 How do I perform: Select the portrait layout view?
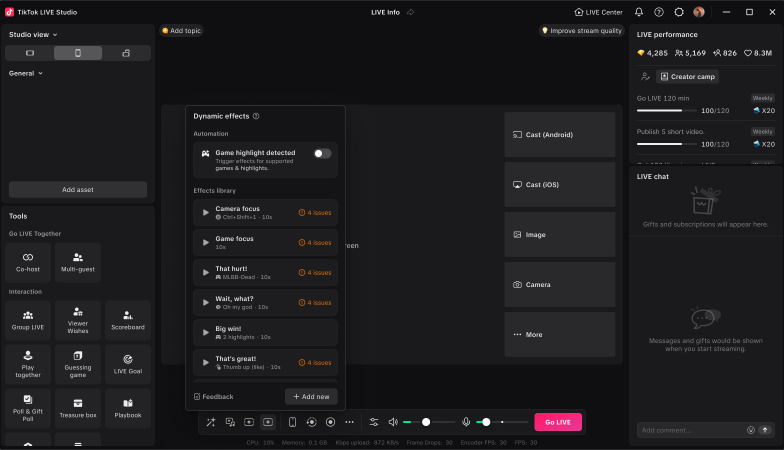[78, 53]
